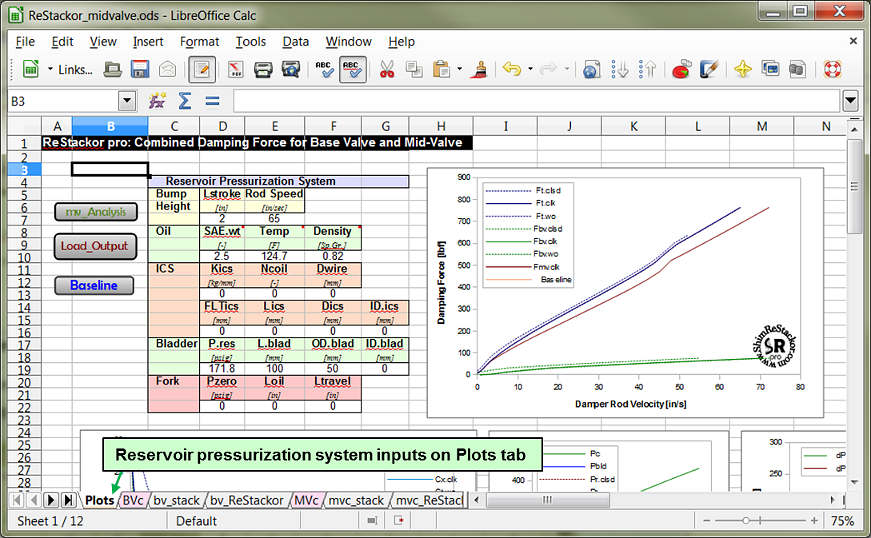Click the Cut scissors icon
Viewport: 871px width, 538px height.
[x=387, y=69]
